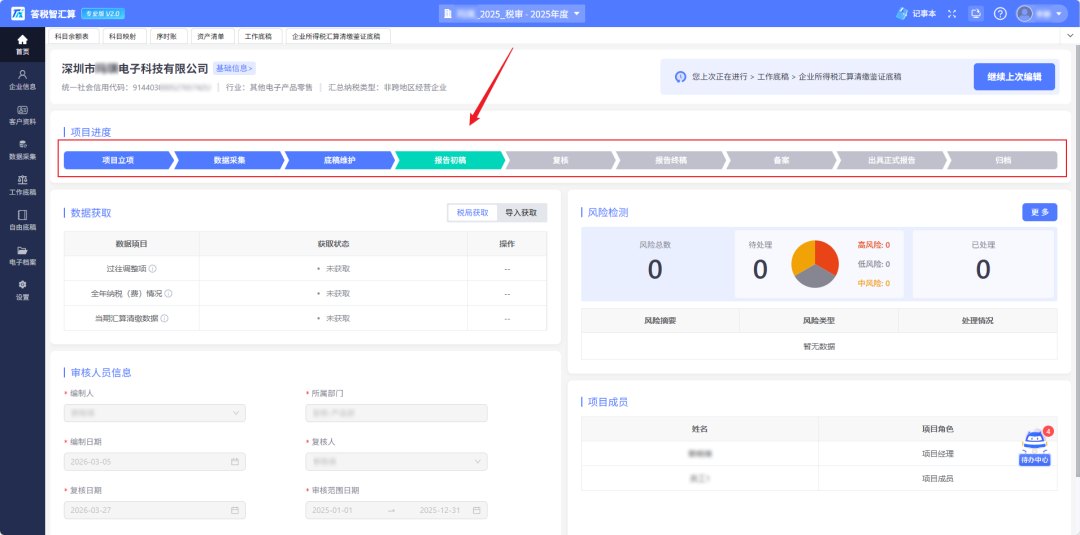Open 电子档案 in the sidebar

pyautogui.click(x=22, y=255)
